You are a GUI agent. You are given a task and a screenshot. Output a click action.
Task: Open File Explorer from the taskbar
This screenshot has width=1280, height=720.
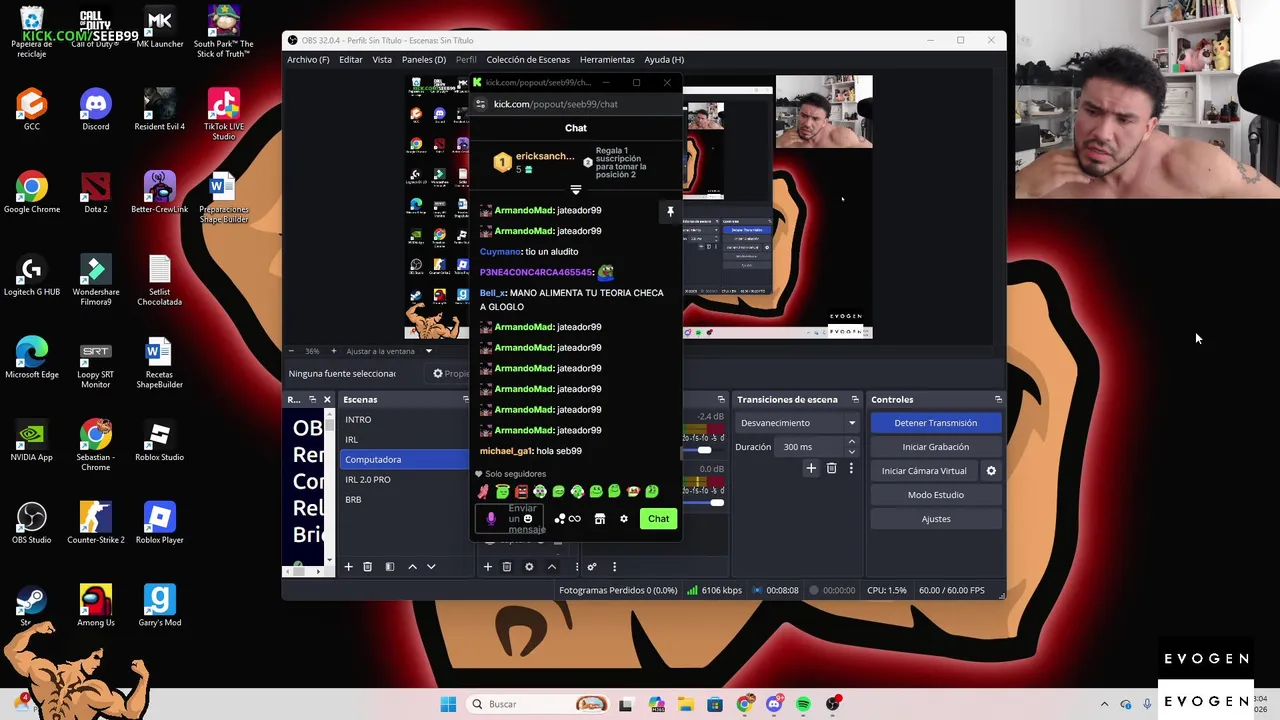tap(685, 704)
